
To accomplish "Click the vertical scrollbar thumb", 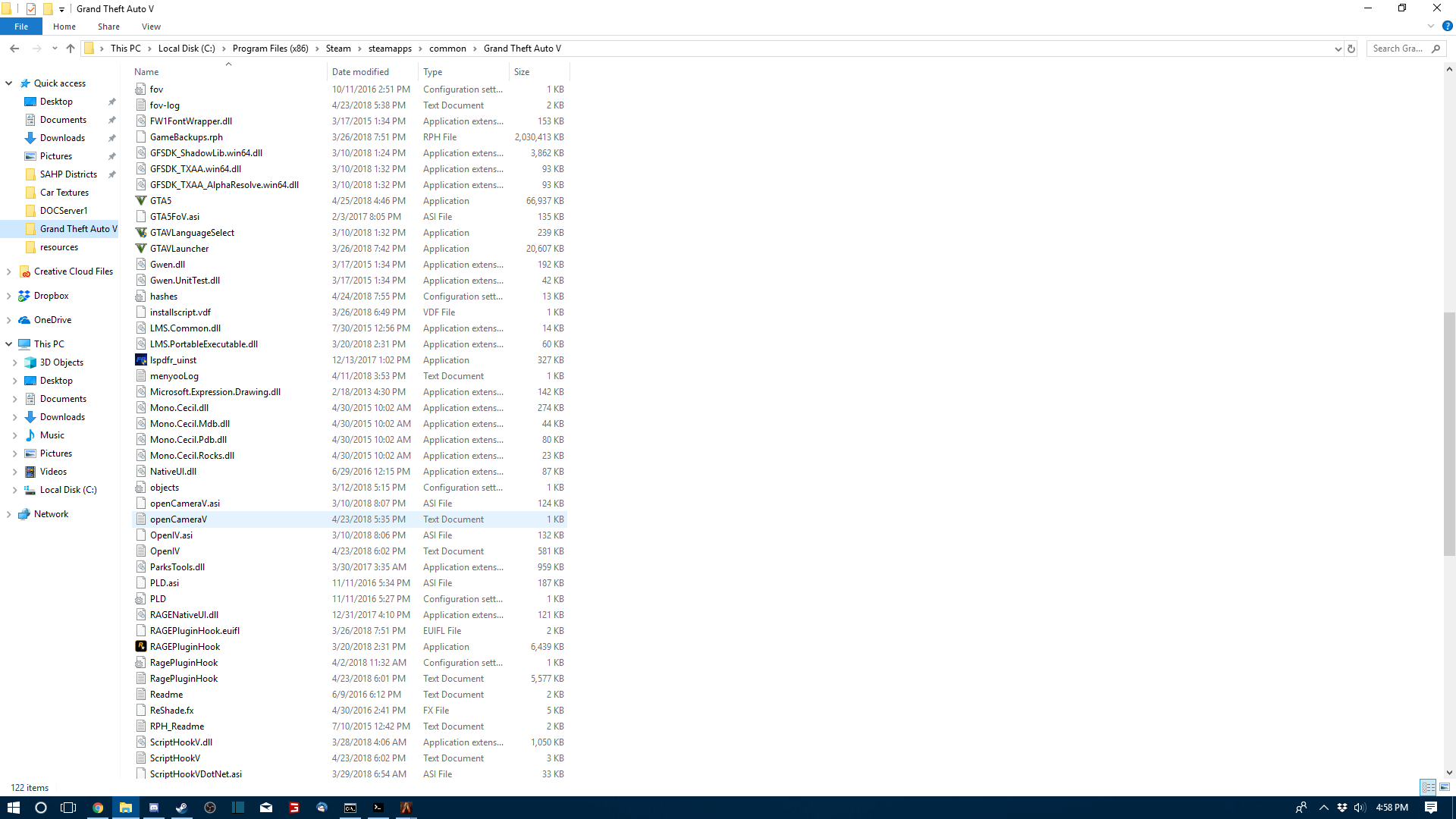I will [x=1449, y=434].
